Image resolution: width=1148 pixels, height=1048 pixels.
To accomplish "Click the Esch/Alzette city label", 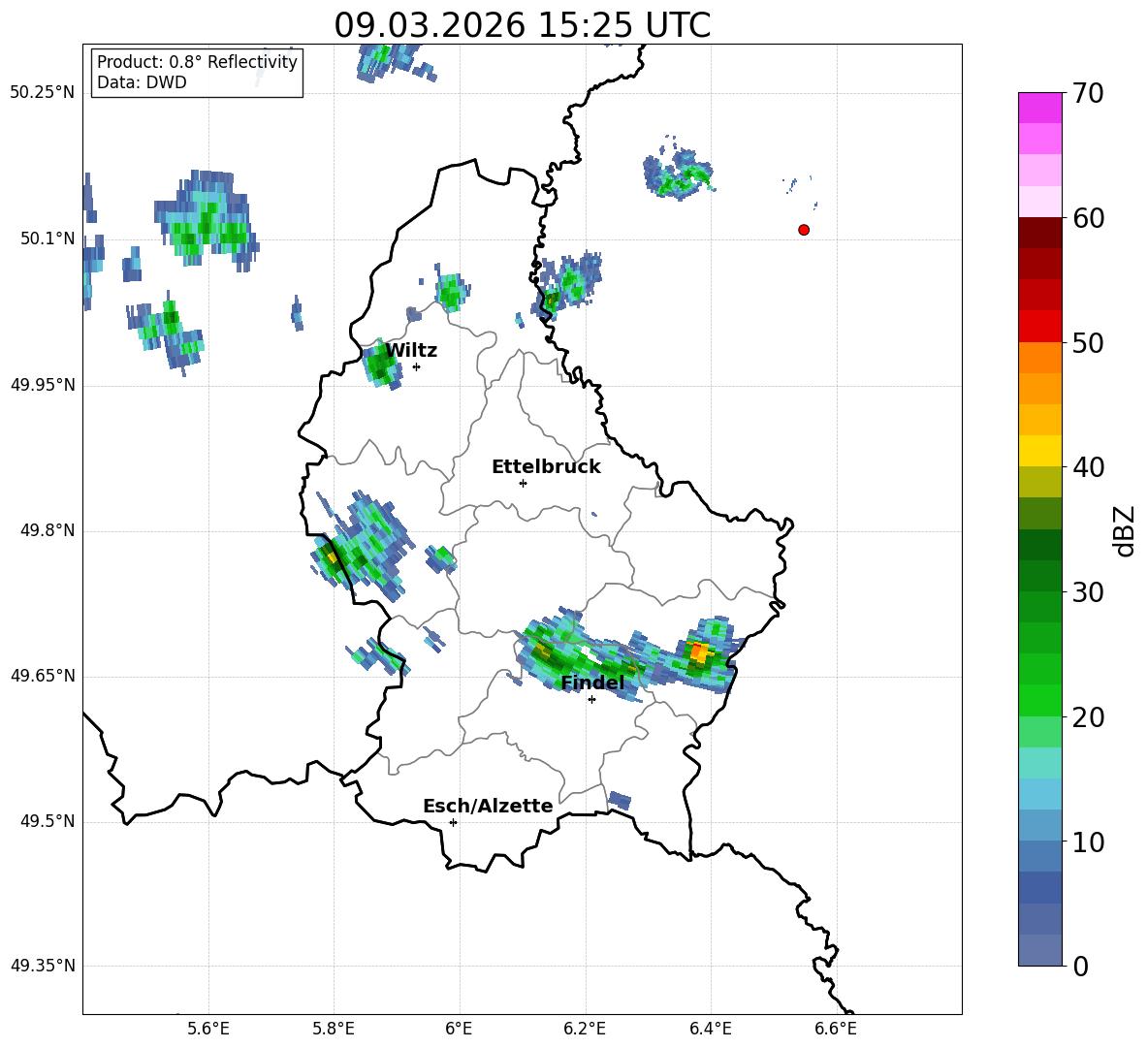I will (x=488, y=806).
